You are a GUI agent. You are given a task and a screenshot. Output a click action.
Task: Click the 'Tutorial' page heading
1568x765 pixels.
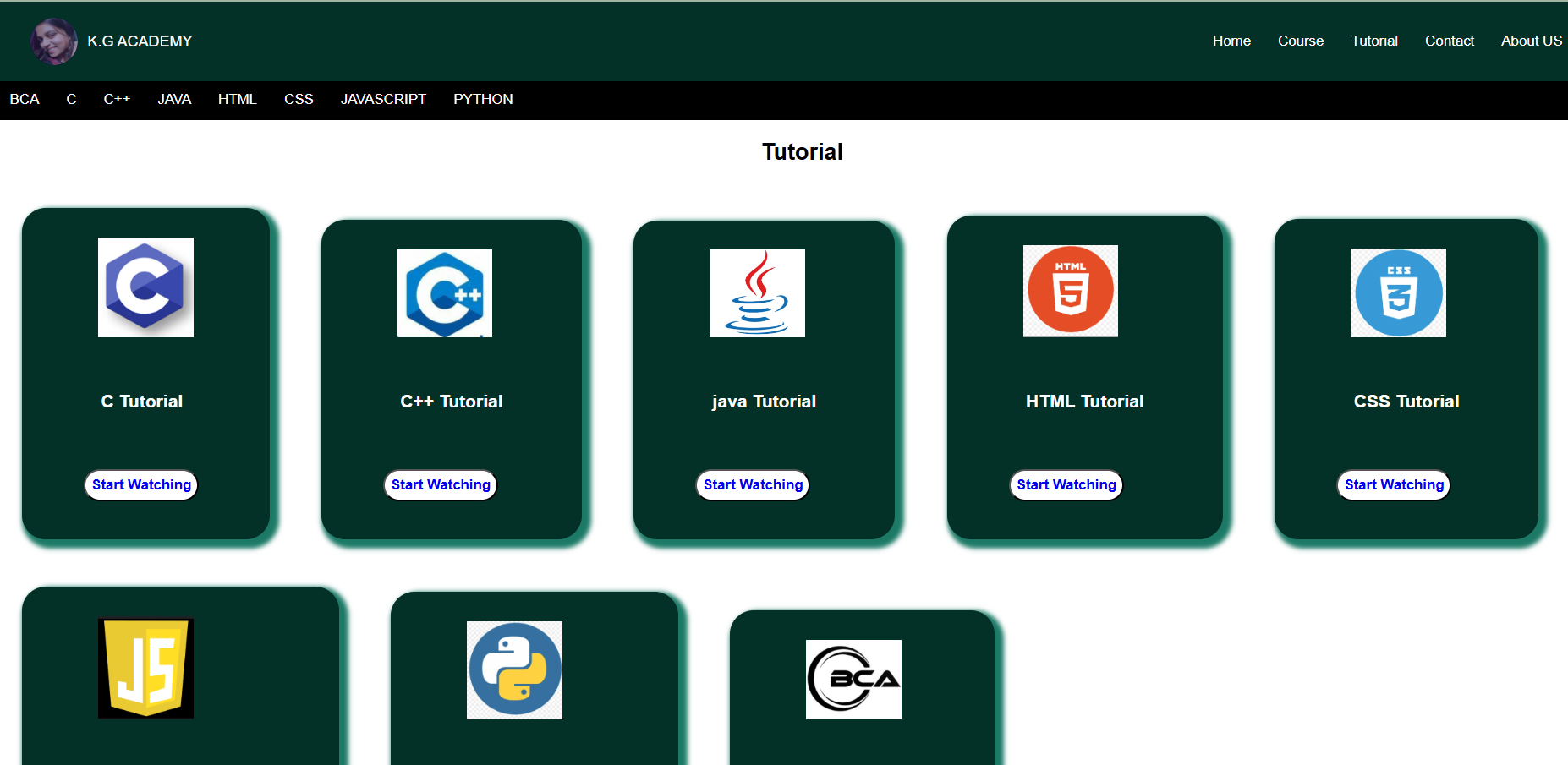coord(803,152)
